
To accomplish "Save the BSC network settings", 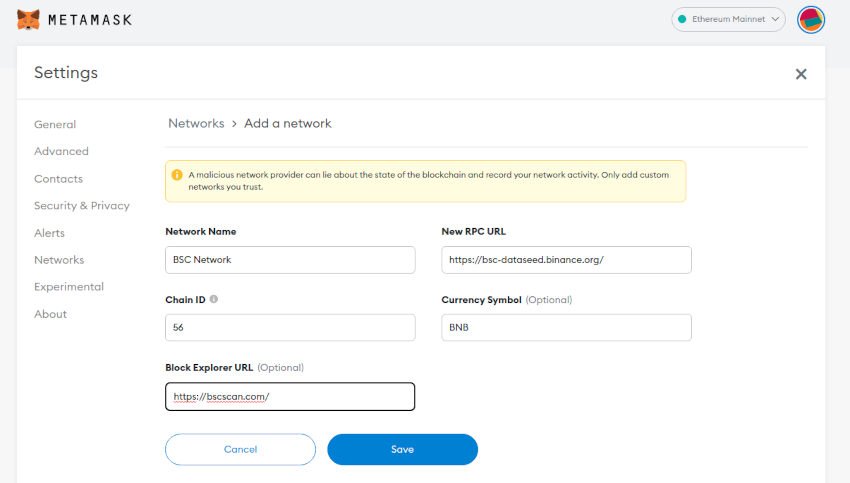I will (402, 449).
